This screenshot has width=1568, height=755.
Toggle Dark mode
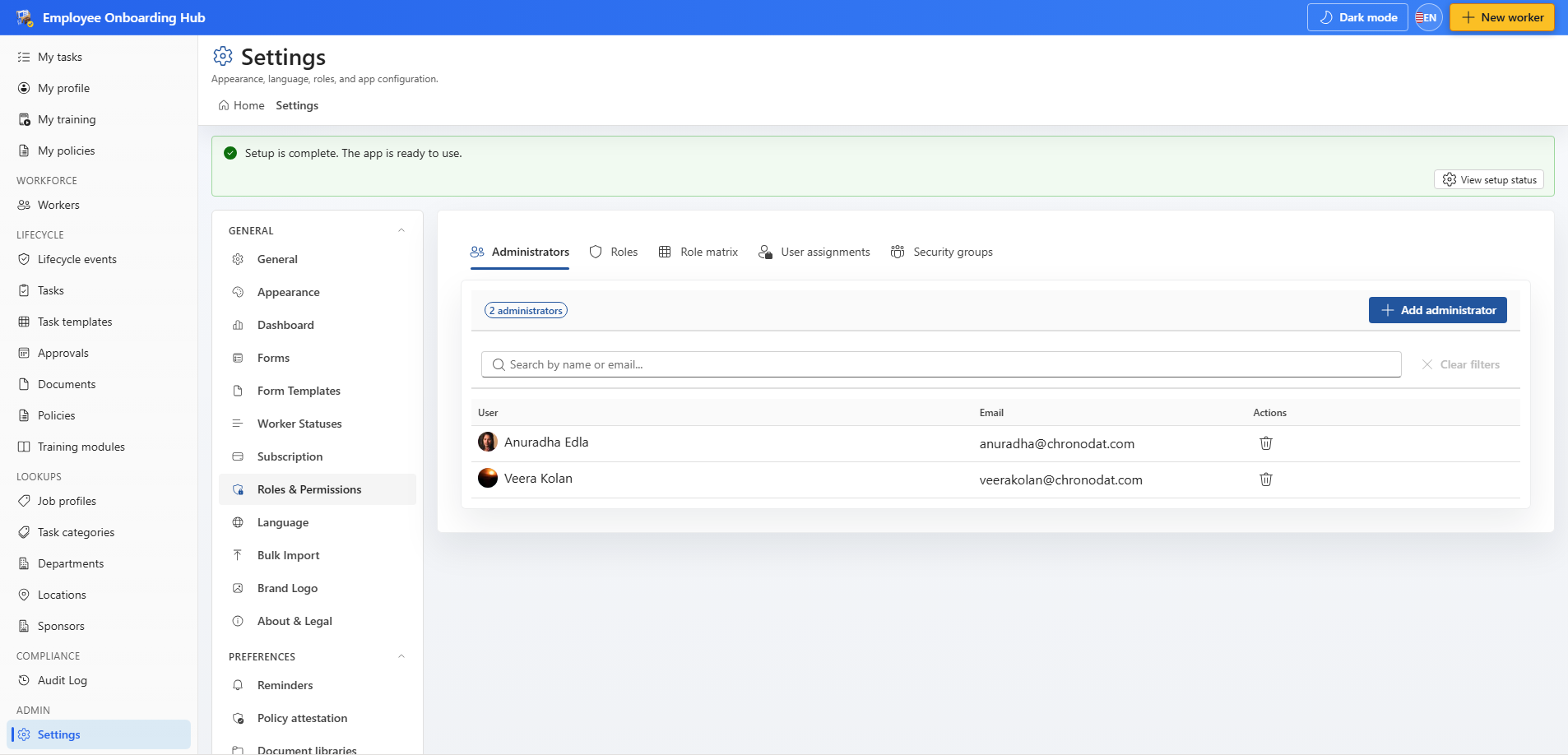click(1357, 17)
